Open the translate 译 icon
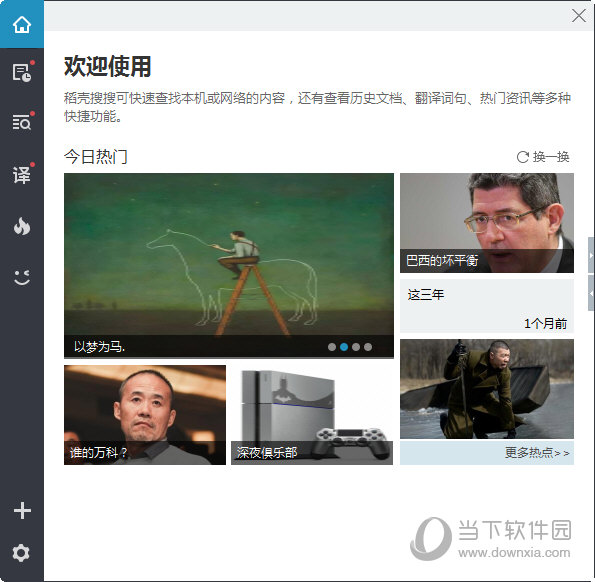Image resolution: width=595 pixels, height=582 pixels. 22,175
